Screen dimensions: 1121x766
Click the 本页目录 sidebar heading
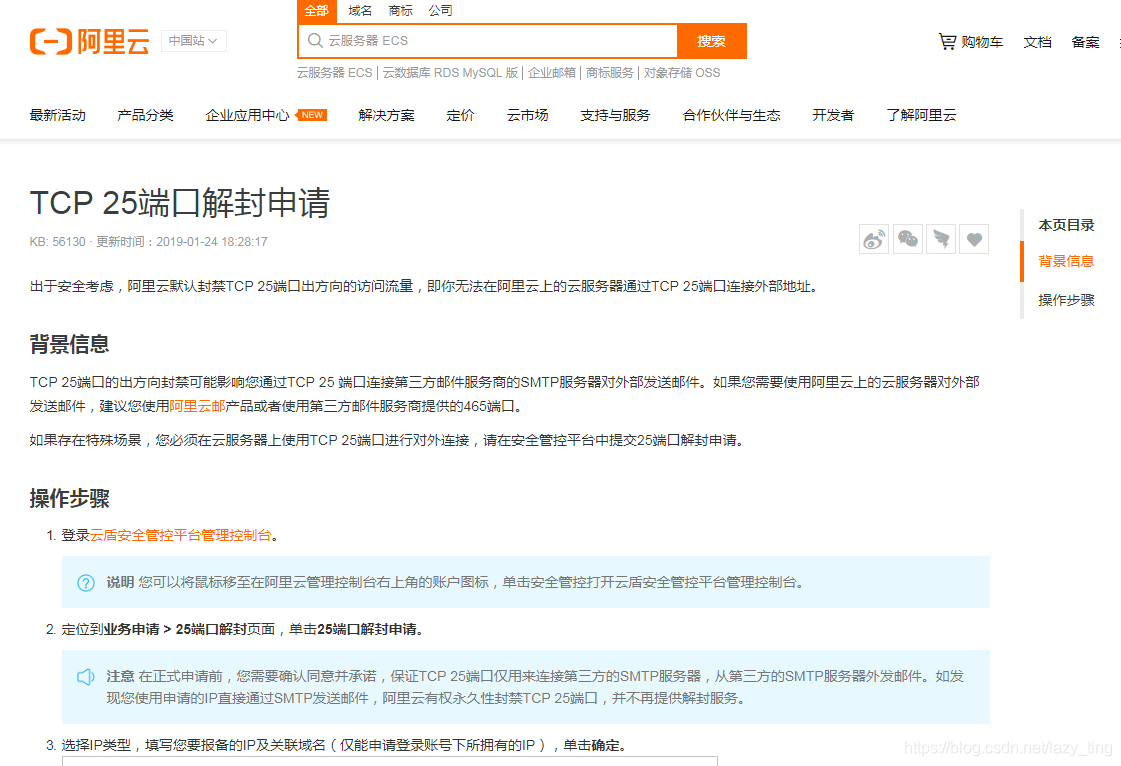click(x=1066, y=225)
